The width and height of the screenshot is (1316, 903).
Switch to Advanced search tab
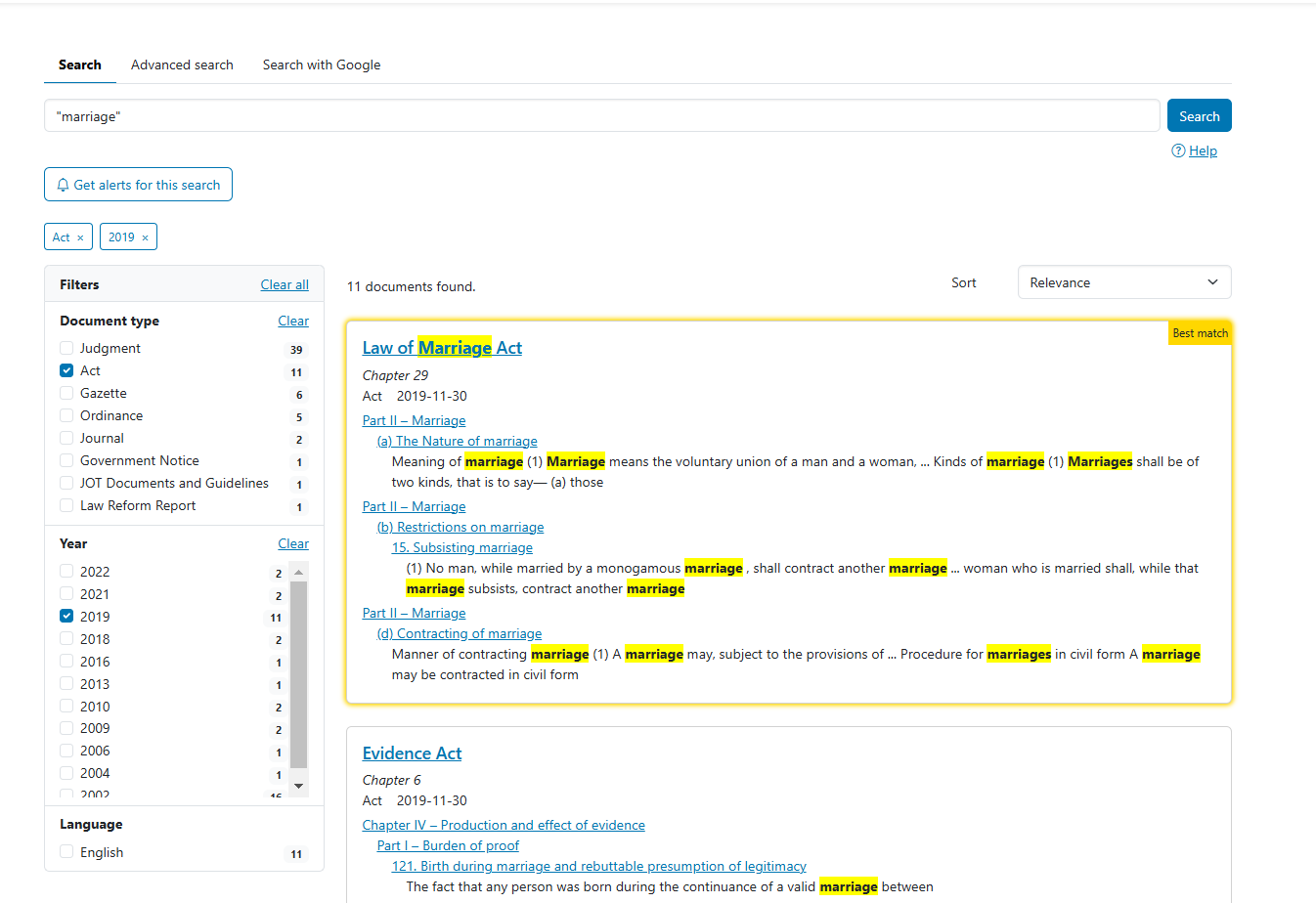[x=182, y=64]
